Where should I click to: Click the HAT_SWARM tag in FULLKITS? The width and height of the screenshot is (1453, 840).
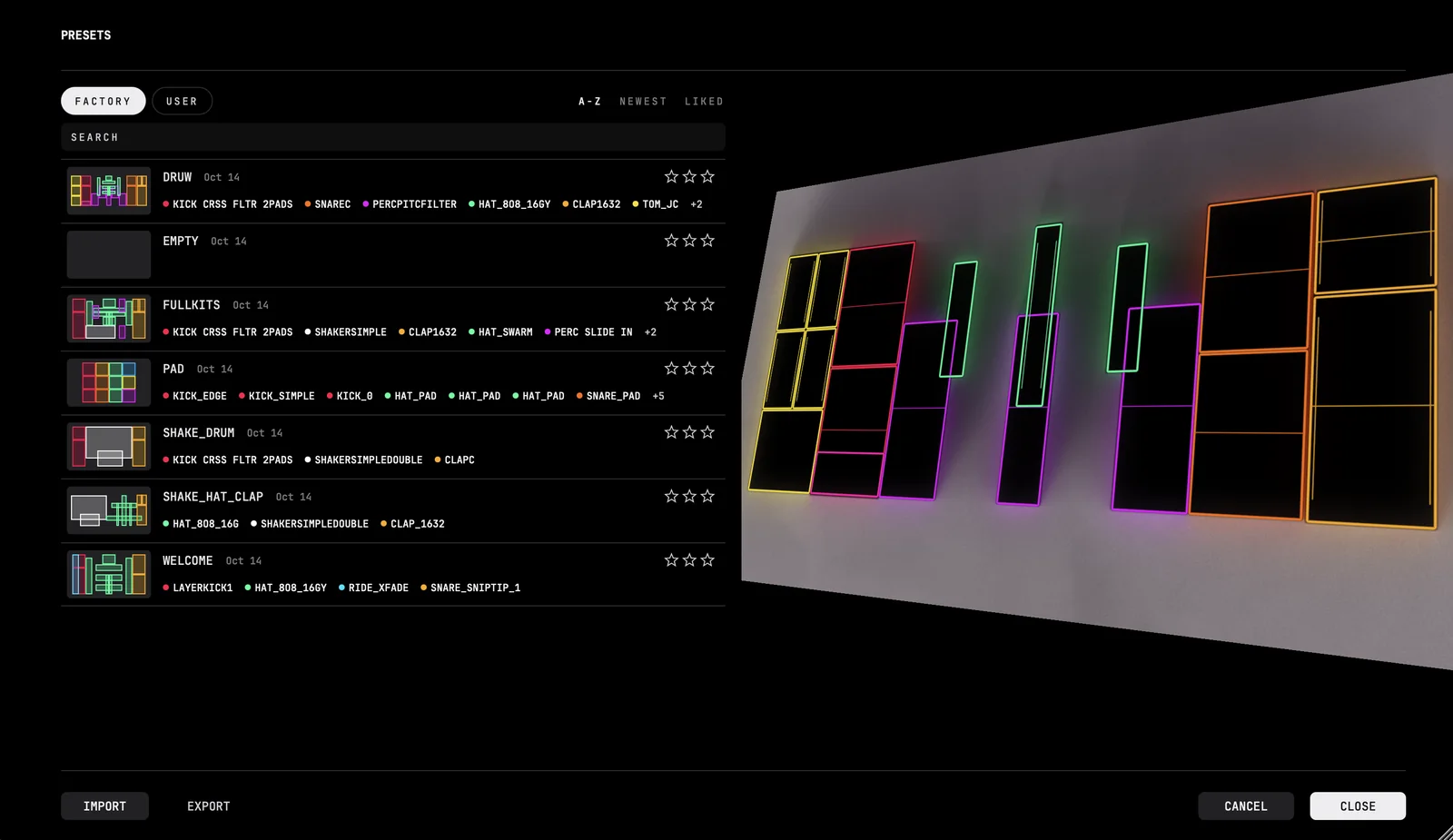tap(500, 332)
